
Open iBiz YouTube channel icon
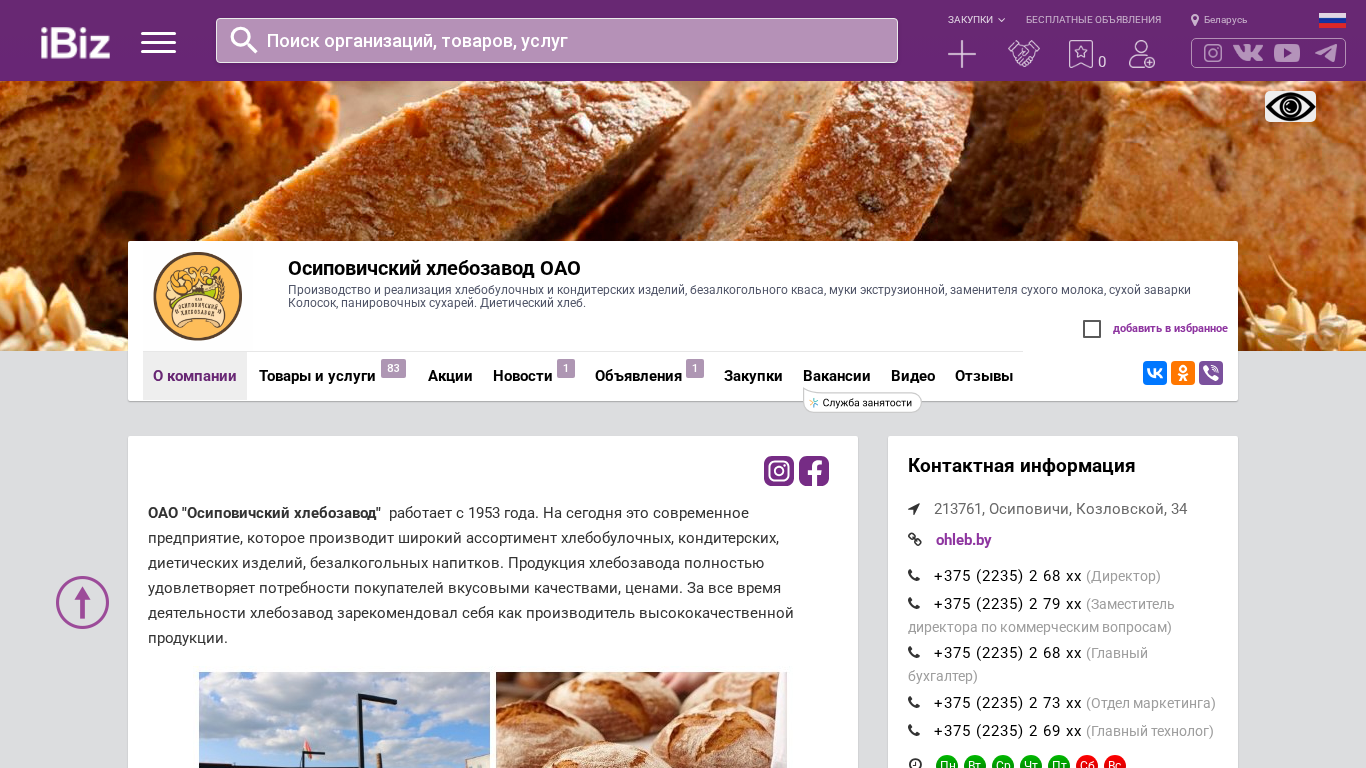tap(1287, 53)
